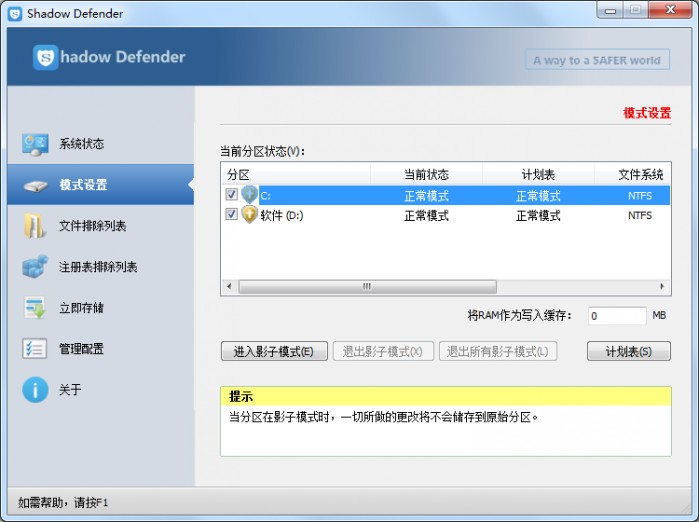Click the A way to a SAFER world banner
The height and width of the screenshot is (522, 699).
coord(597,60)
